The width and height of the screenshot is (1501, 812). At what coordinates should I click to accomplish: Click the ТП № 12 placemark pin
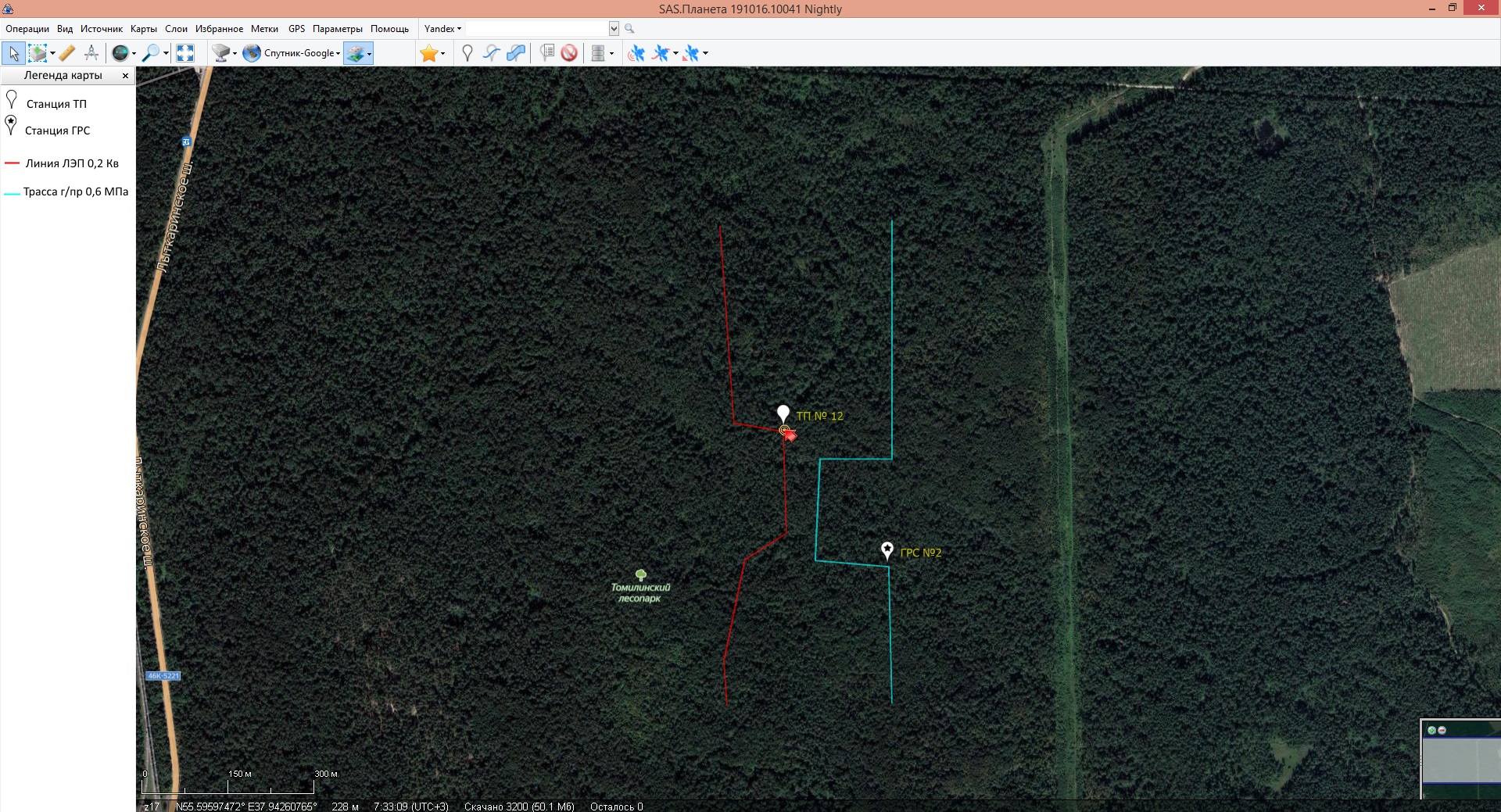pos(783,413)
